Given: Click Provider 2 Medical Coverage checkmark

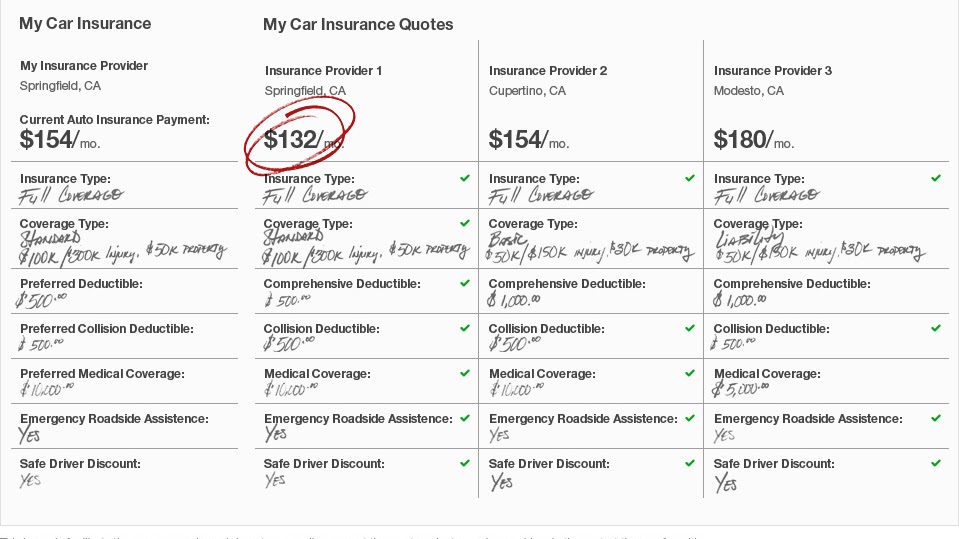Looking at the screenshot, I should click(x=690, y=373).
